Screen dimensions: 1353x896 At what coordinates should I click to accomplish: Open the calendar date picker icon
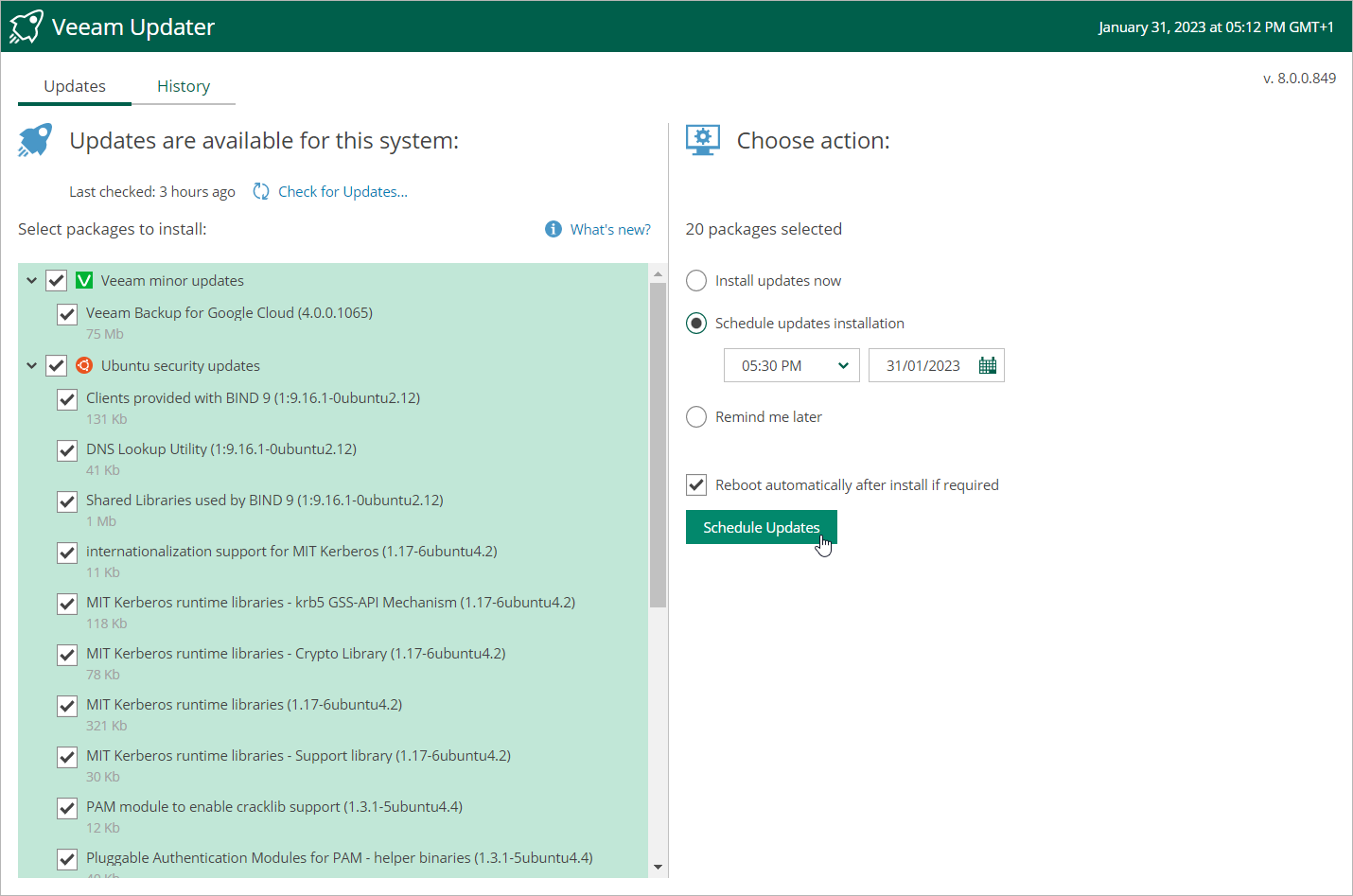(x=987, y=366)
